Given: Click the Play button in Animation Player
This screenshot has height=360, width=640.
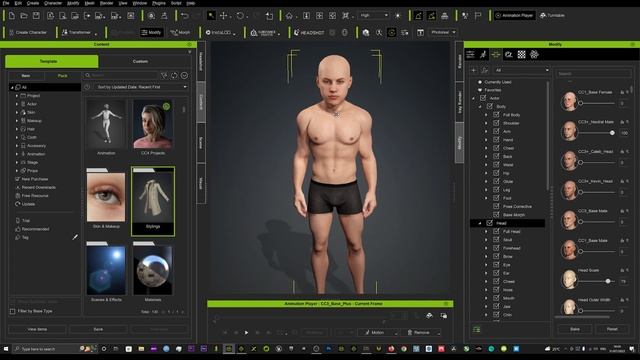Looking at the screenshot, I should (246, 333).
